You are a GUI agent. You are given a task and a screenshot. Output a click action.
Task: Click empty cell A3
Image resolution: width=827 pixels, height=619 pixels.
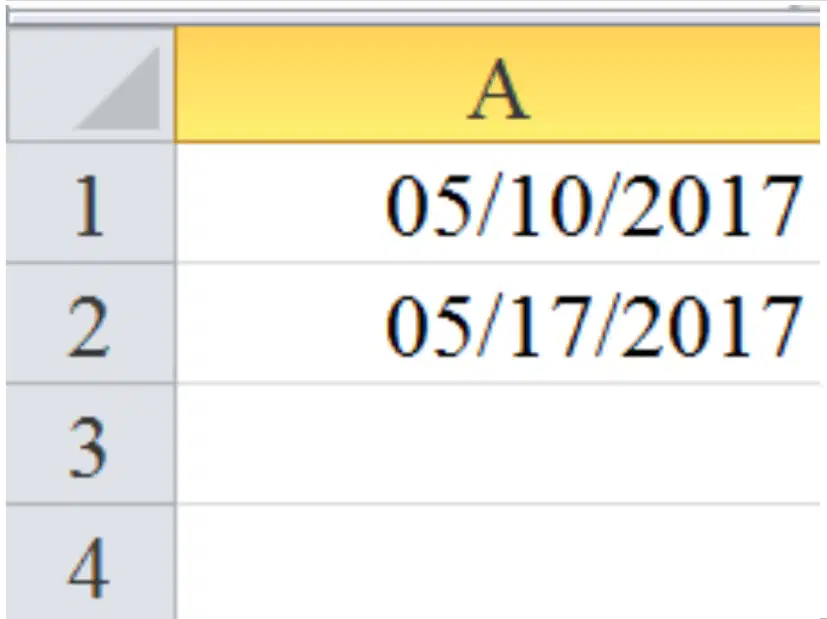click(498, 444)
